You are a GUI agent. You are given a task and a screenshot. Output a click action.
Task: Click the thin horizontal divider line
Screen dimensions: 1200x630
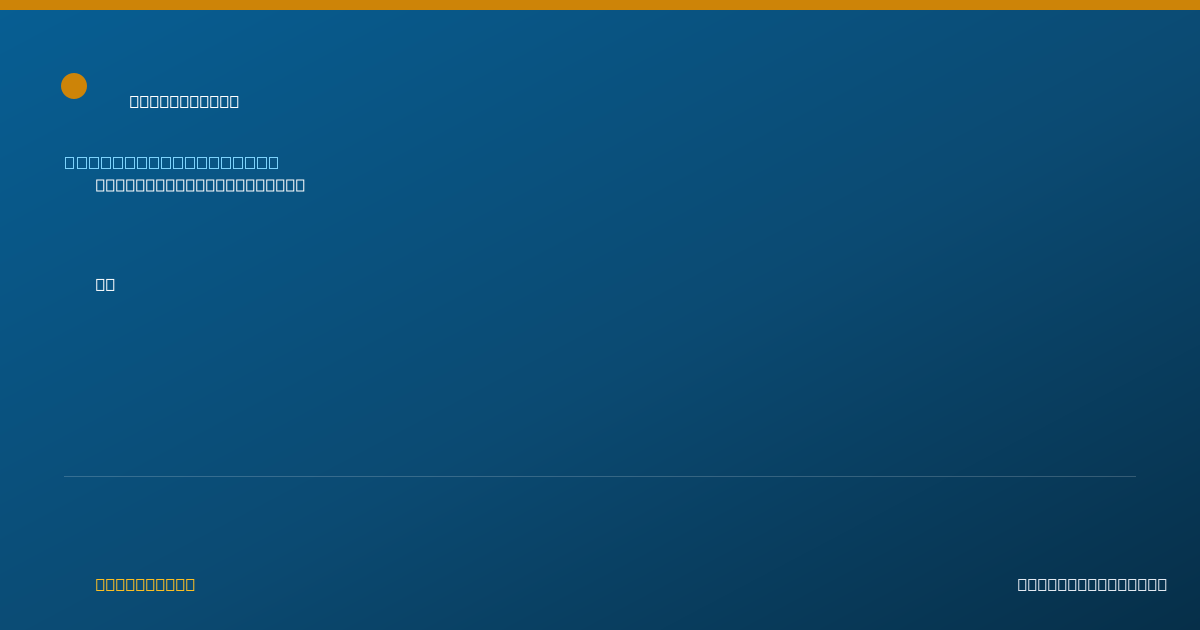coord(600,476)
